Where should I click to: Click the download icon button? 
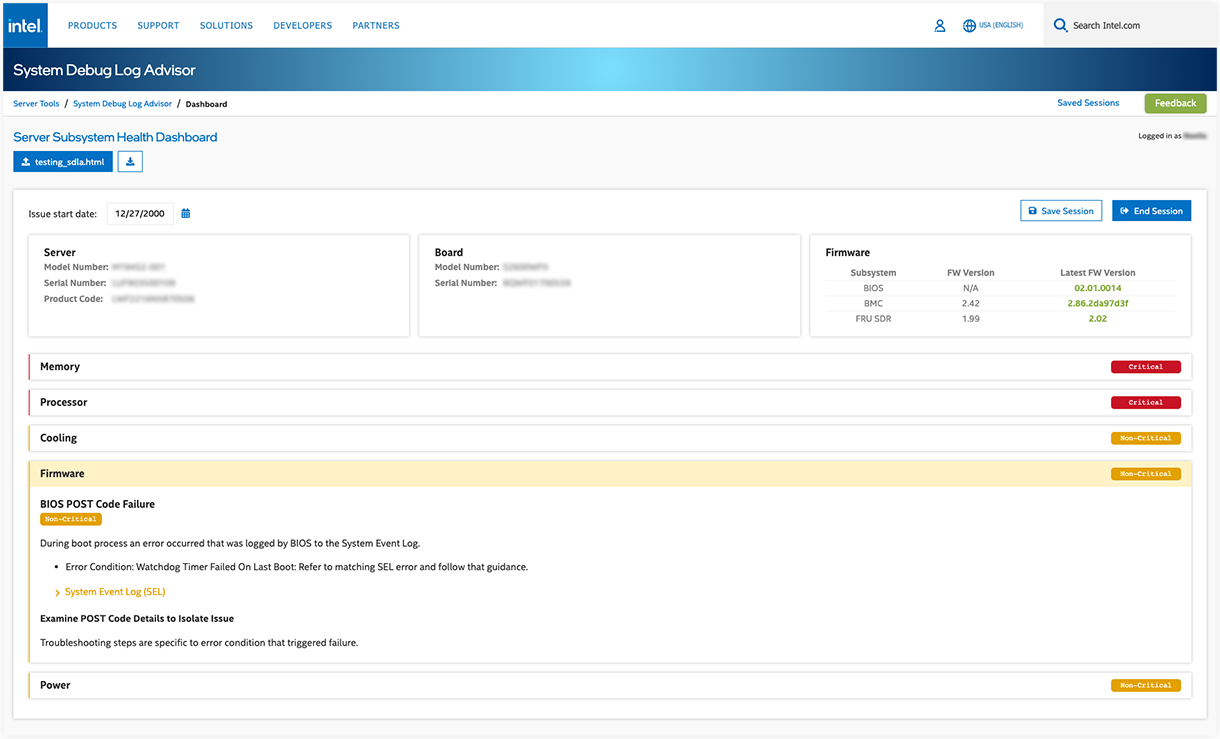coord(130,161)
